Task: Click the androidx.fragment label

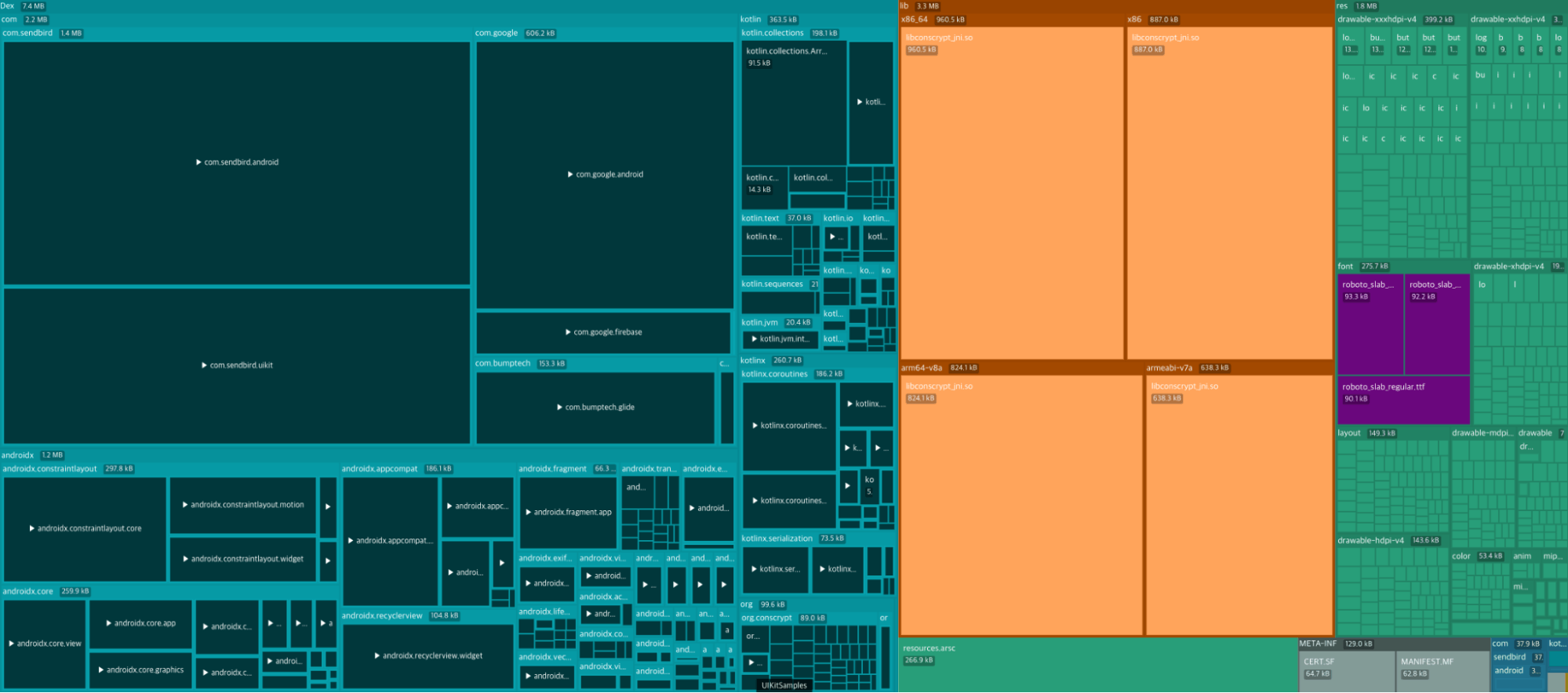Action: [553, 469]
